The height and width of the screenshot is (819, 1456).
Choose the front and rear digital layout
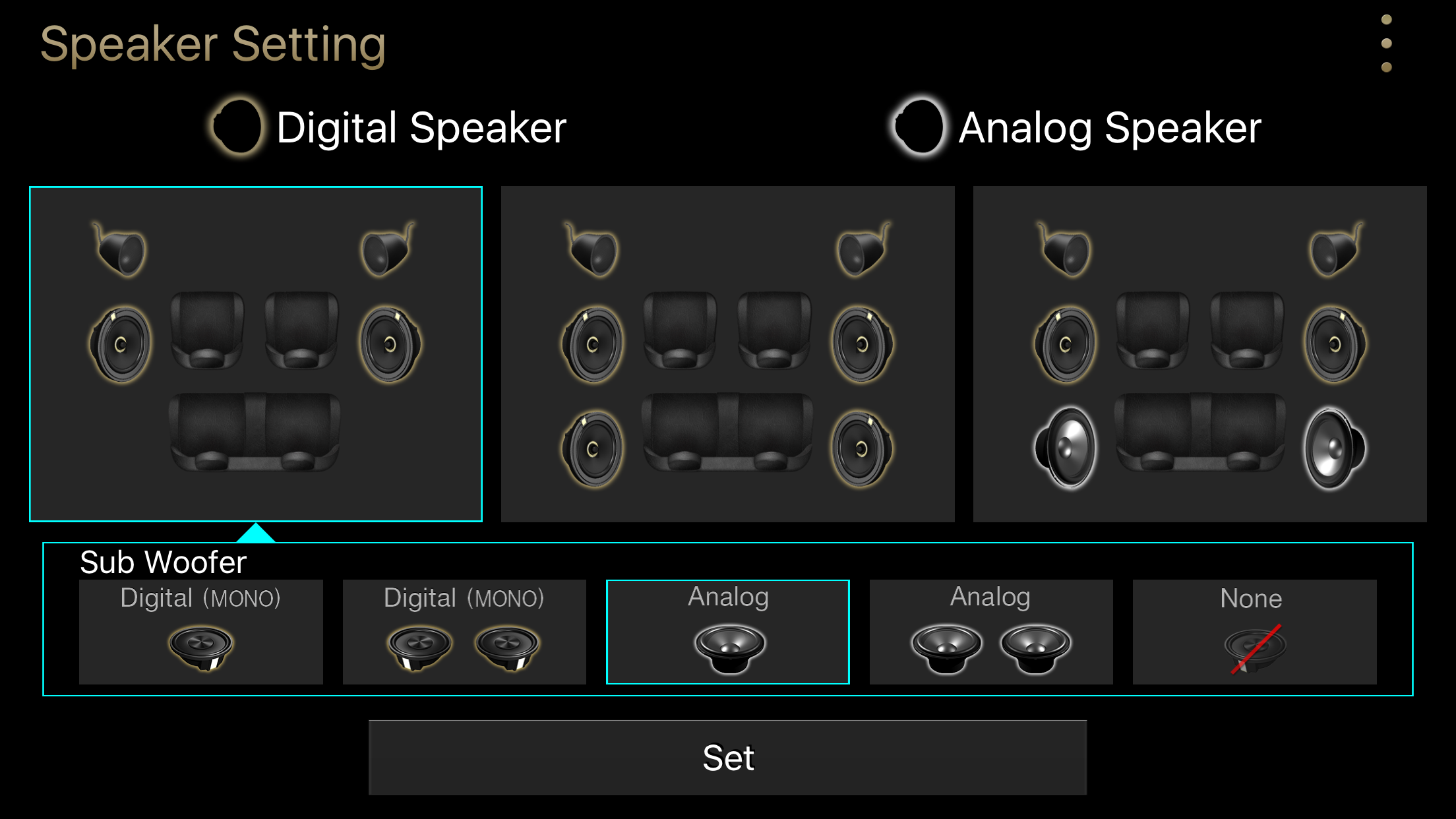click(728, 354)
